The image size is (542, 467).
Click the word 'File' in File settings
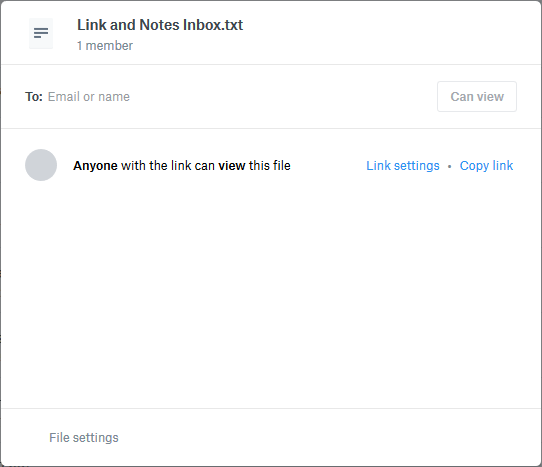point(59,438)
